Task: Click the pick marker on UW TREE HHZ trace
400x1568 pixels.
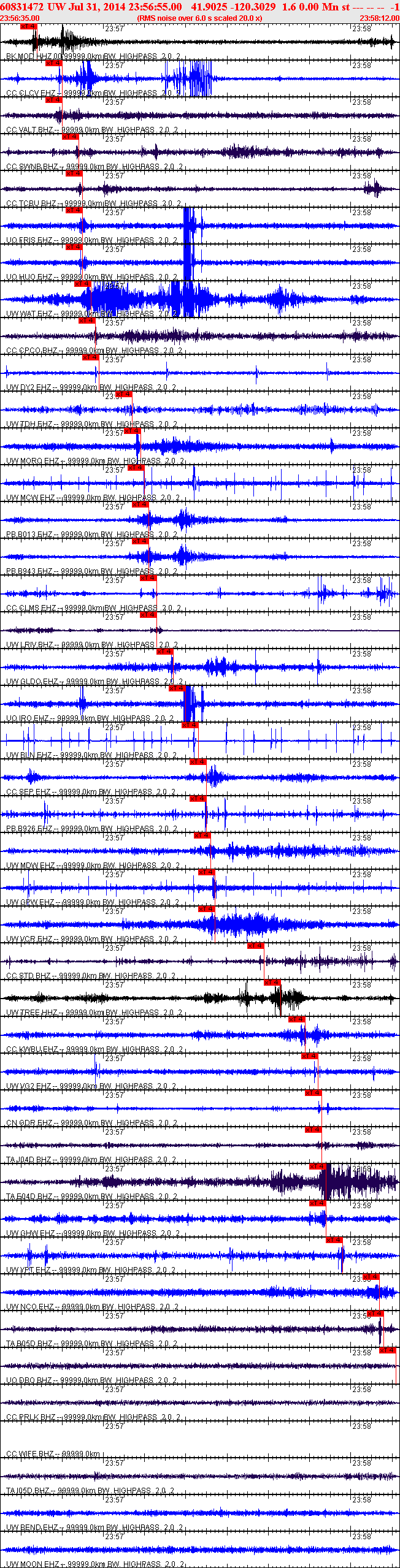Action: (272, 983)
